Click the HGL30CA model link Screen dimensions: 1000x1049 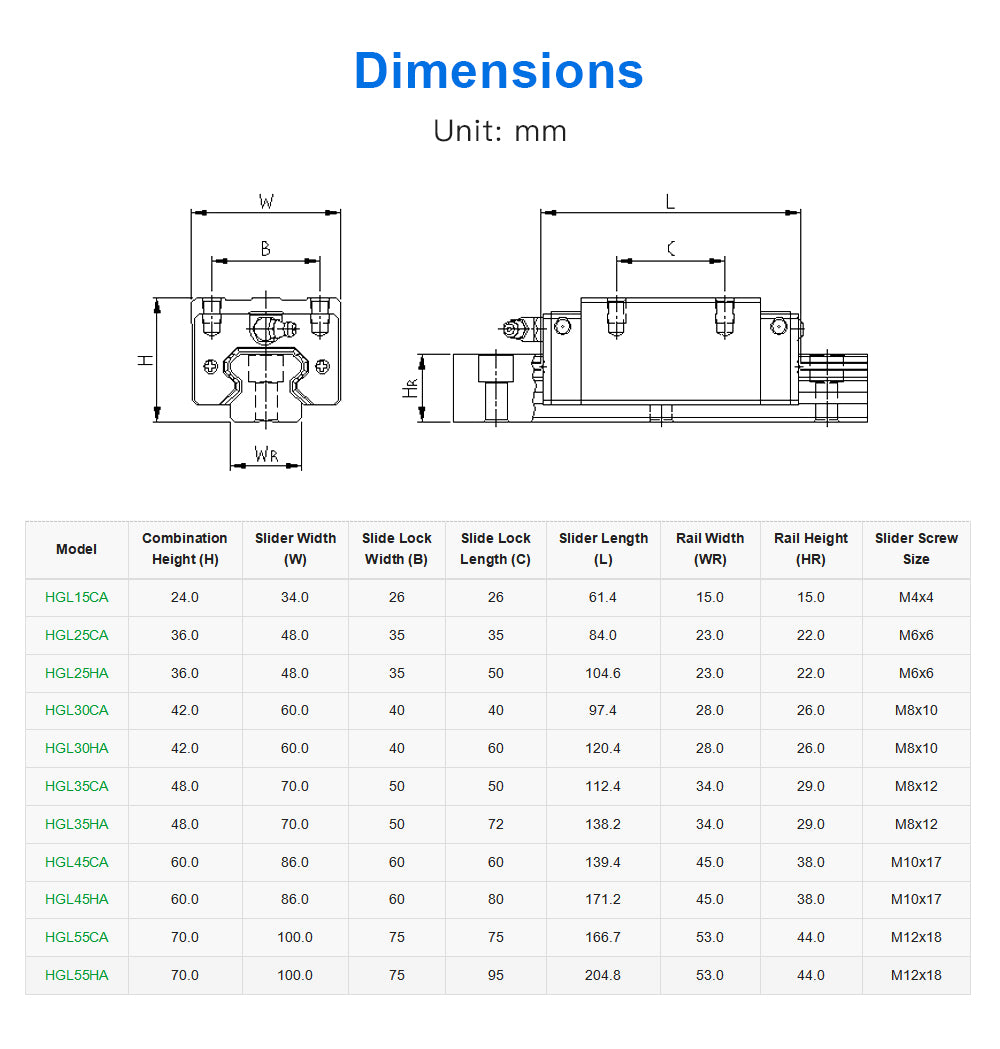pos(77,710)
